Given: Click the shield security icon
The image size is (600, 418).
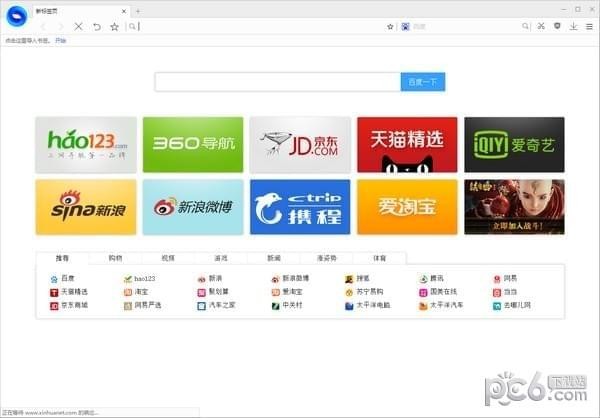Looking at the screenshot, I should (x=557, y=27).
